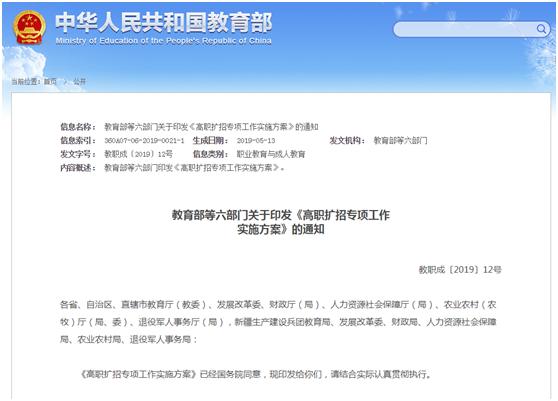Screen dimensions: 558x401
Task: Click the Ministry of Education English subtitle
Action: pyautogui.click(x=164, y=41)
